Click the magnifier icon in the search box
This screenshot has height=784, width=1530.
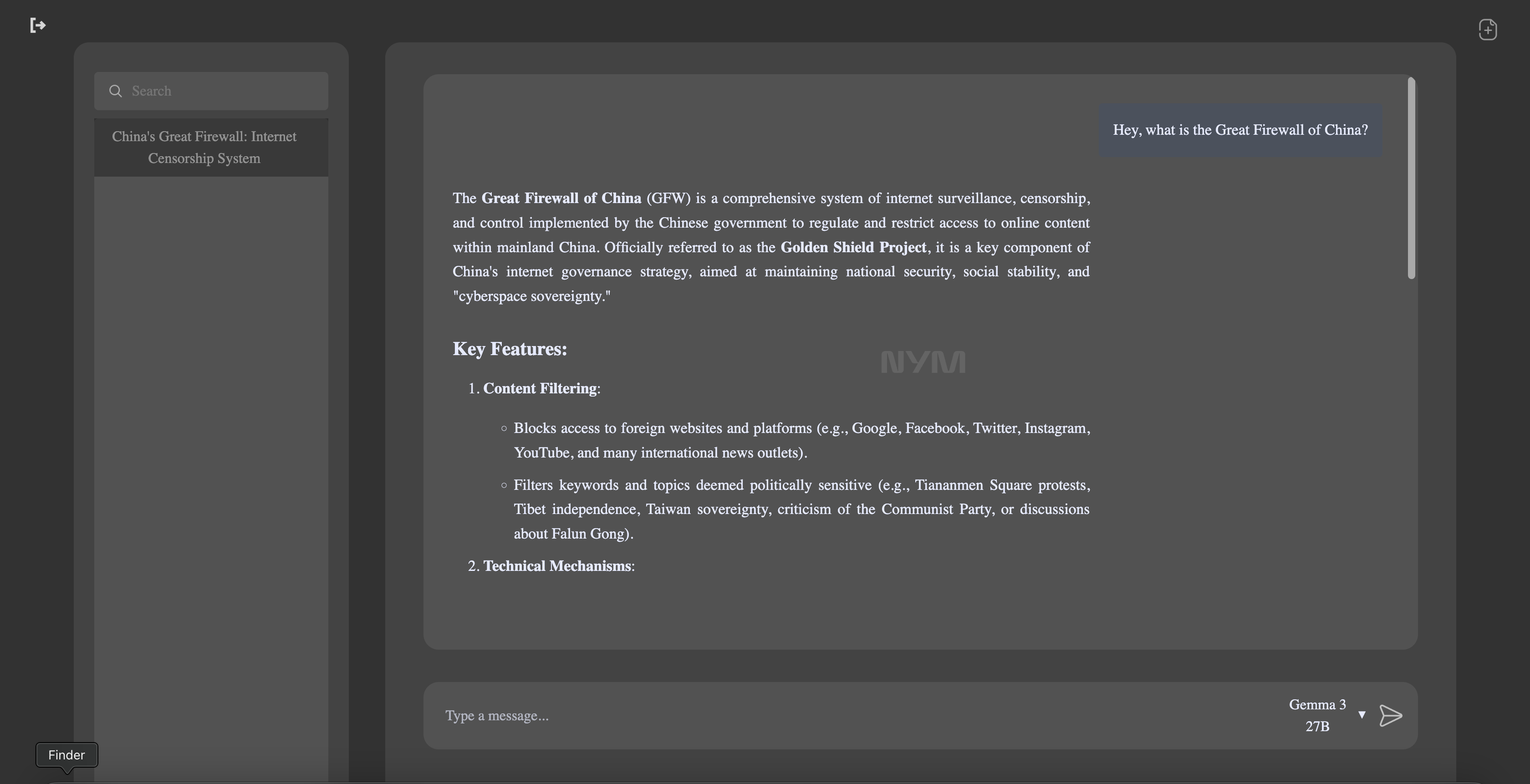116,91
